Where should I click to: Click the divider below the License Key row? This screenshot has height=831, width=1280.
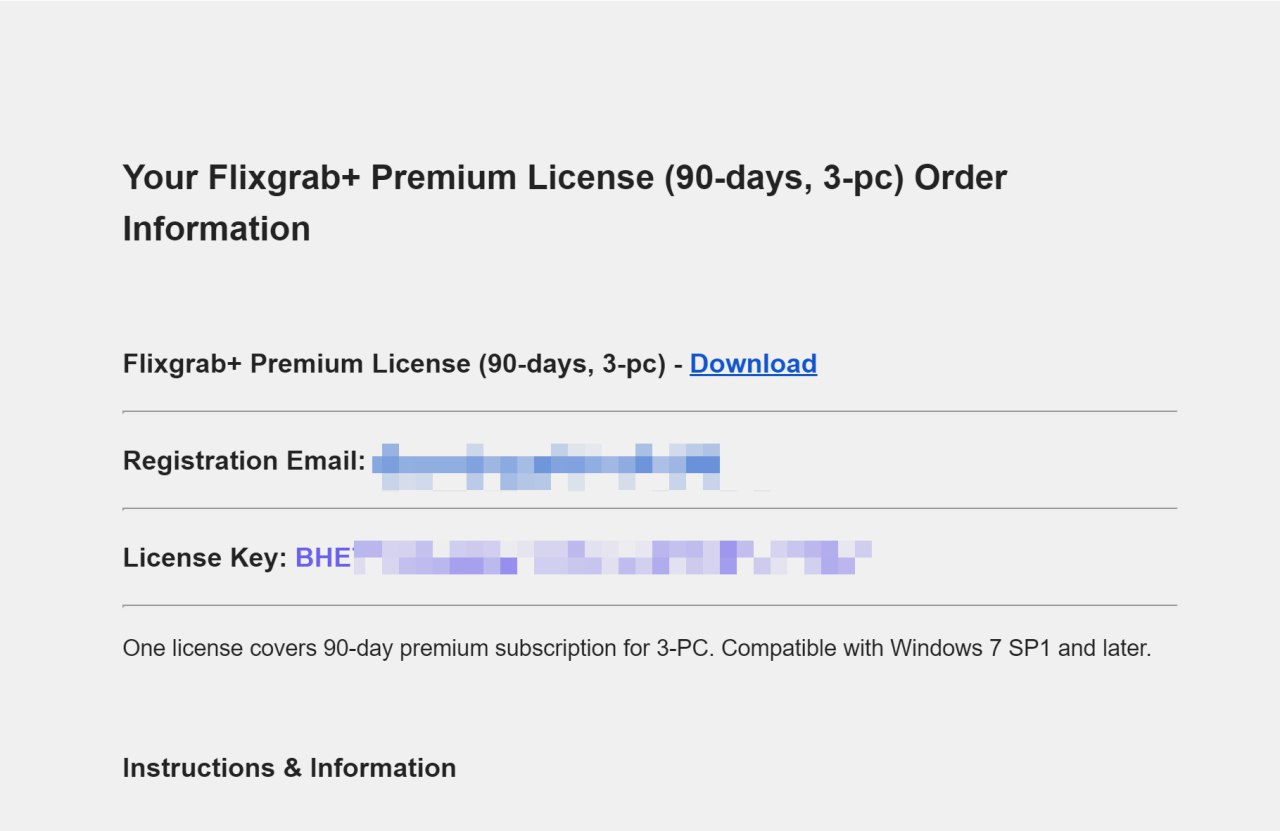[649, 605]
